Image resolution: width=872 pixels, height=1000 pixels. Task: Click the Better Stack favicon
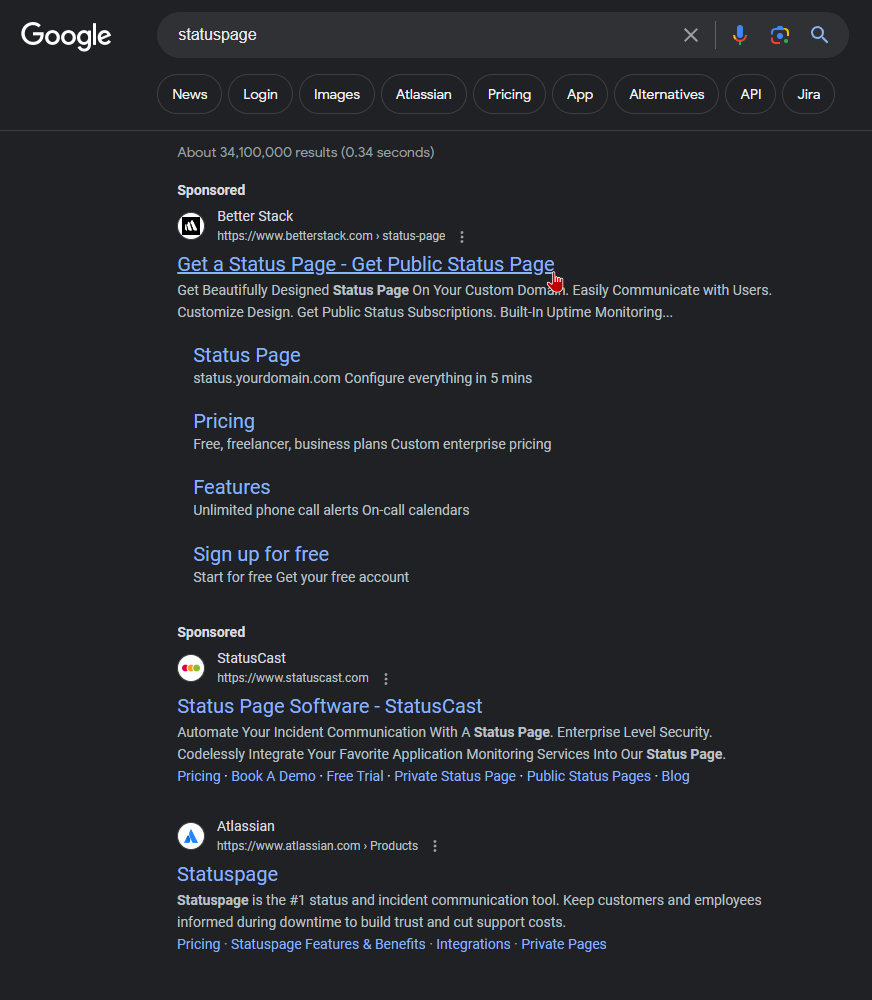pos(191,226)
